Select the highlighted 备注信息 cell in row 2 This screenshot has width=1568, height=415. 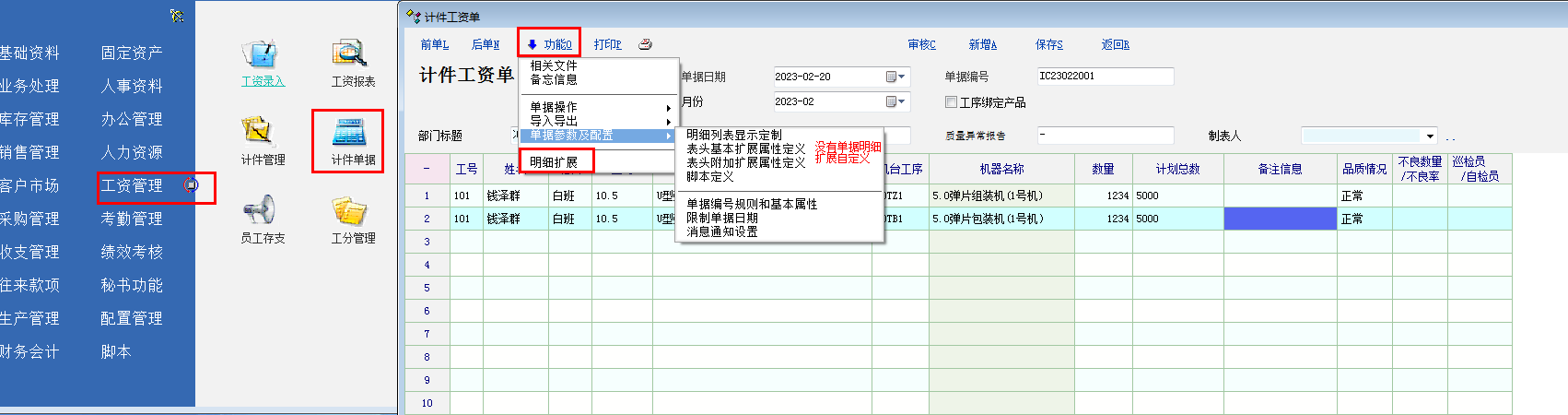pyautogui.click(x=1280, y=219)
